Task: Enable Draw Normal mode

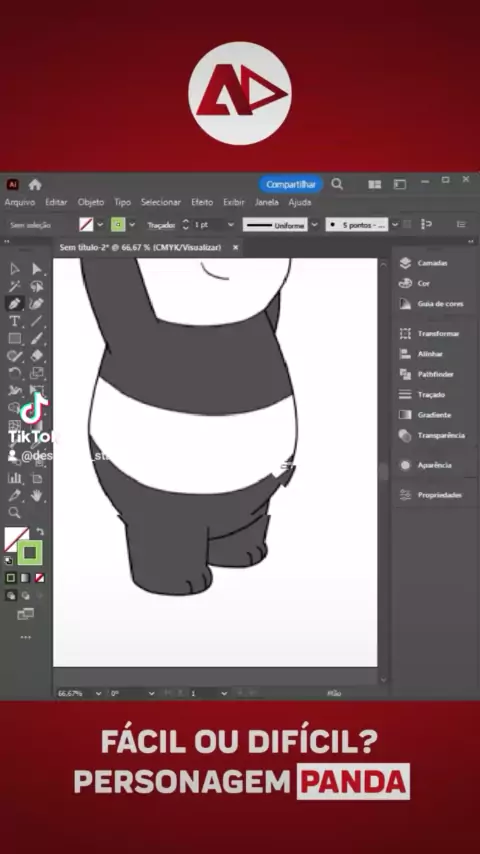Action: [11, 596]
